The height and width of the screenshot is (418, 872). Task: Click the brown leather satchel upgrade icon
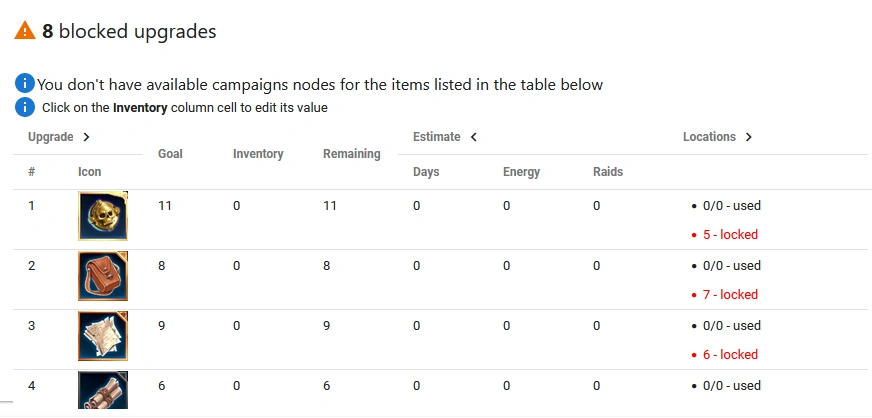103,277
